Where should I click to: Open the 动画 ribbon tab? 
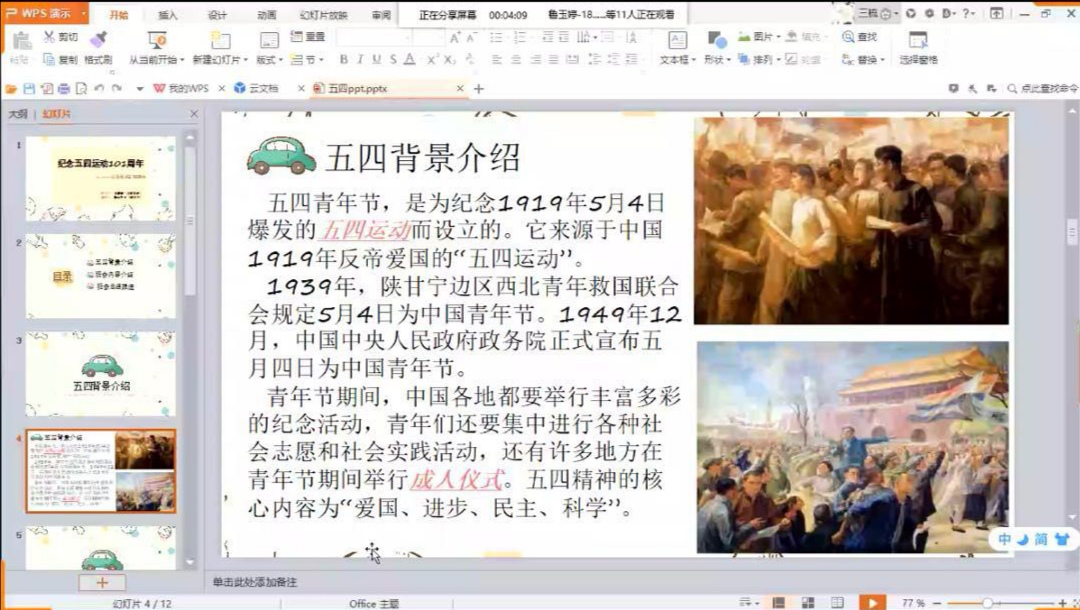click(x=266, y=15)
